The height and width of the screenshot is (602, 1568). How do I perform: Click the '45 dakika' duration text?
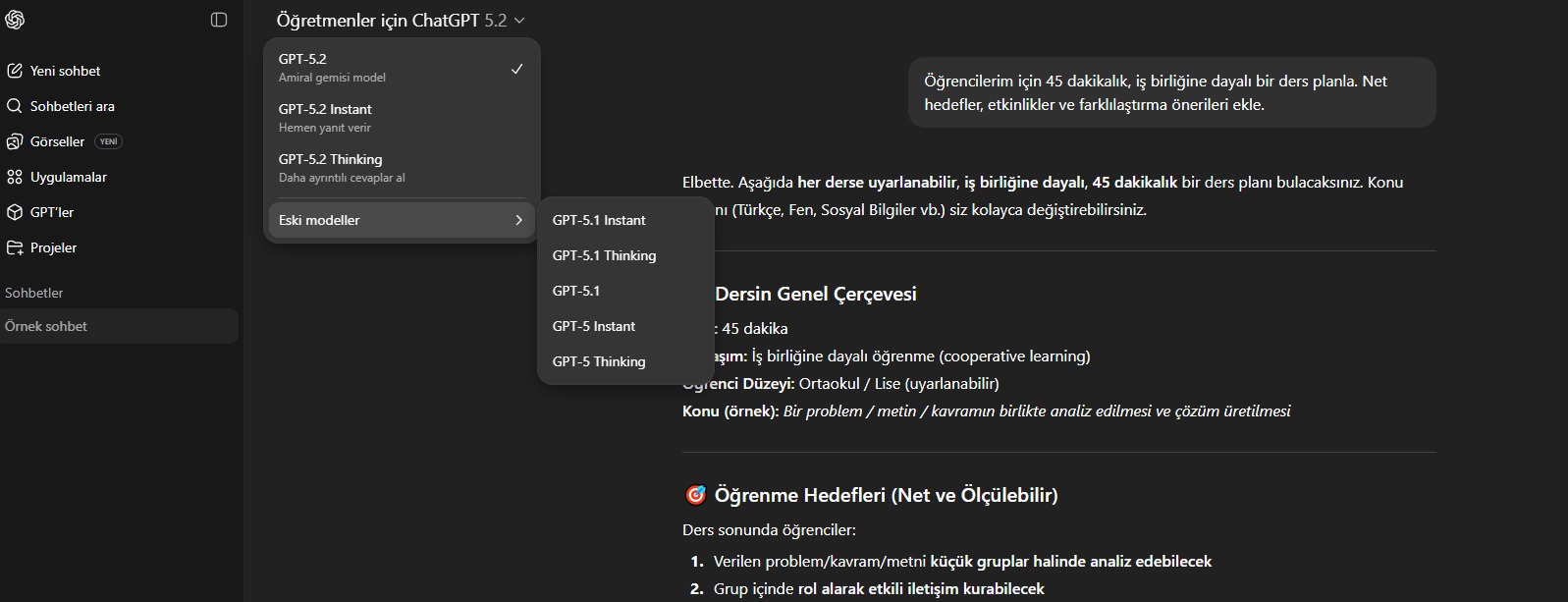[754, 328]
